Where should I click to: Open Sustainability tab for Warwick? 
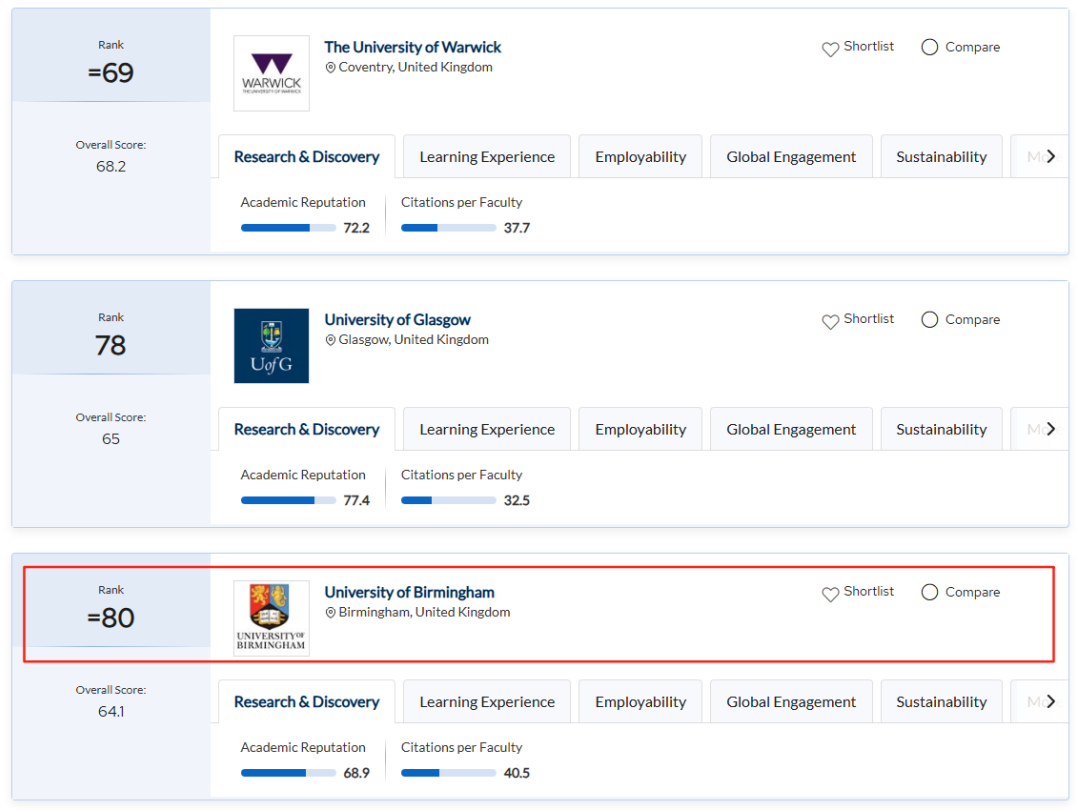click(x=941, y=157)
